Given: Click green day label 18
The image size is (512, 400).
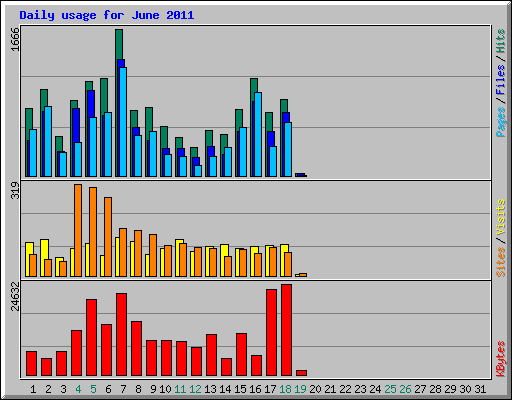Looking at the screenshot, I should tap(285, 389).
